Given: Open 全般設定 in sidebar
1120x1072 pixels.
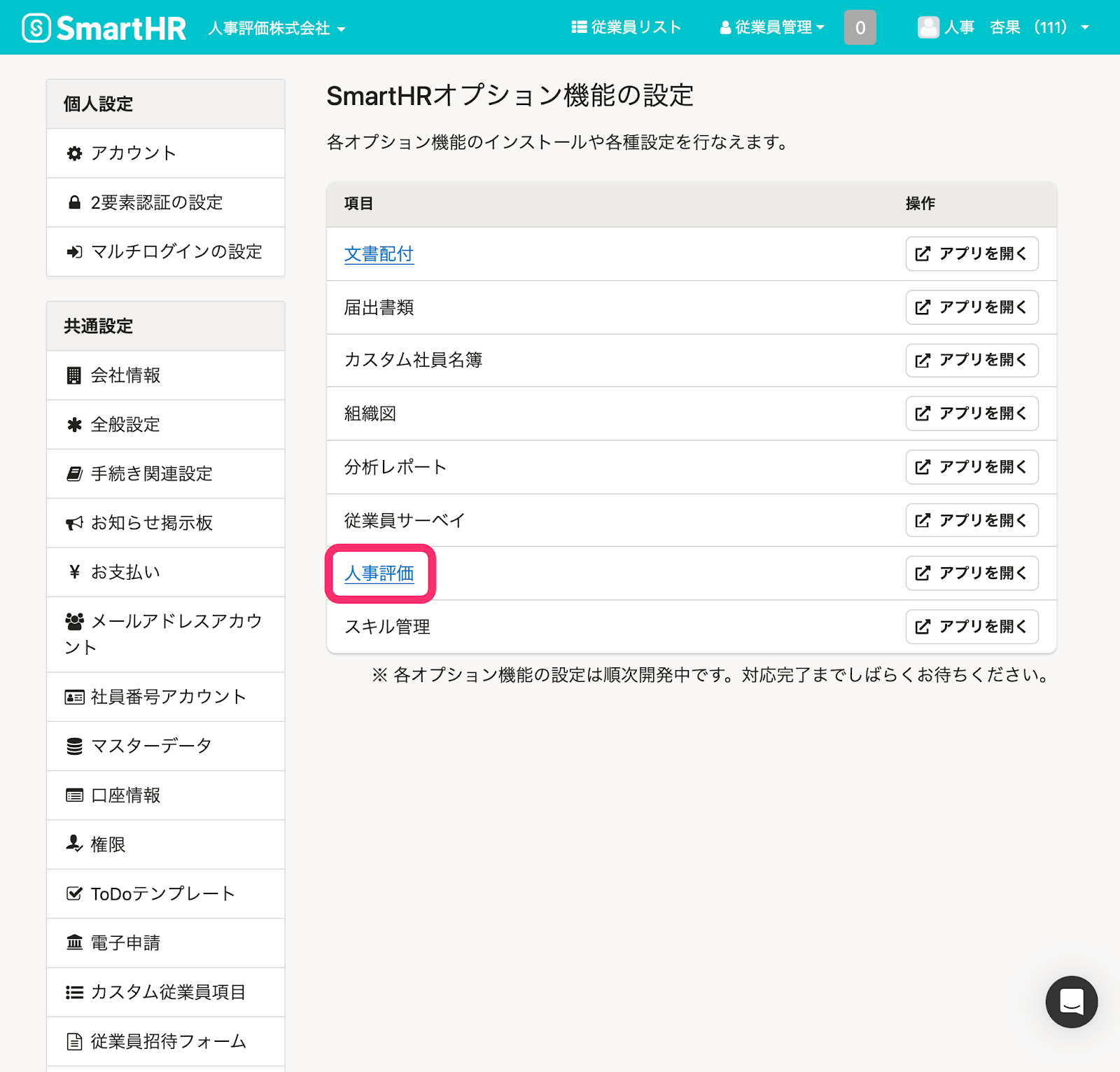Looking at the screenshot, I should point(166,424).
